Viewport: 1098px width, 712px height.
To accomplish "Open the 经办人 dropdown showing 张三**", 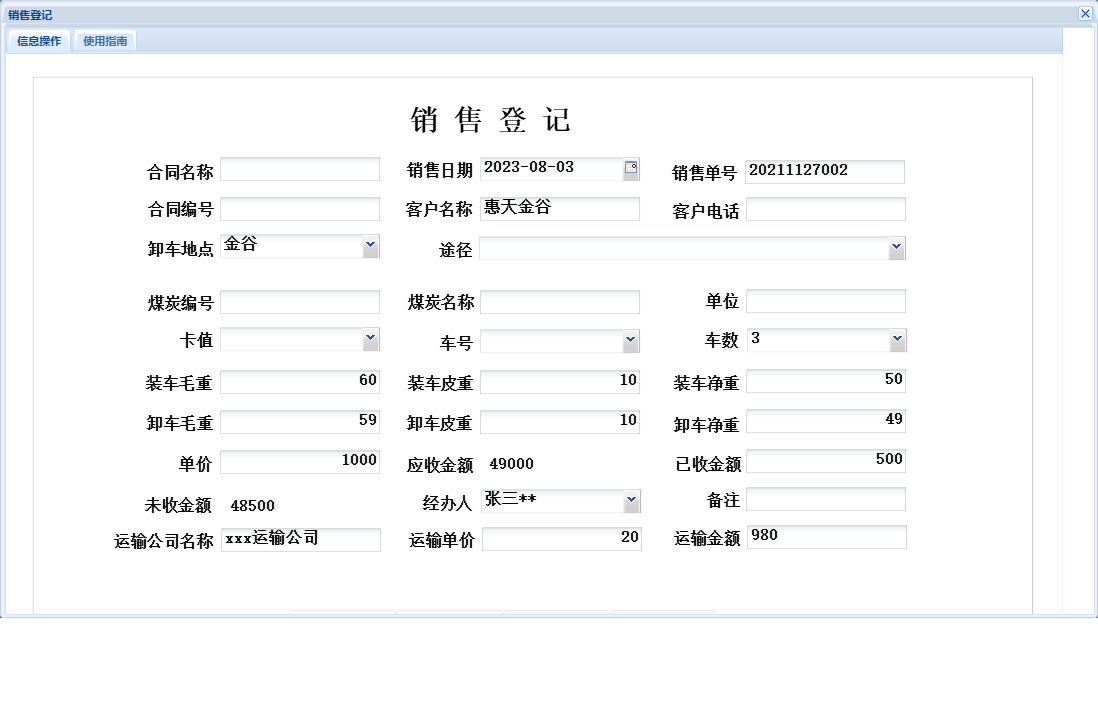I will click(x=631, y=500).
